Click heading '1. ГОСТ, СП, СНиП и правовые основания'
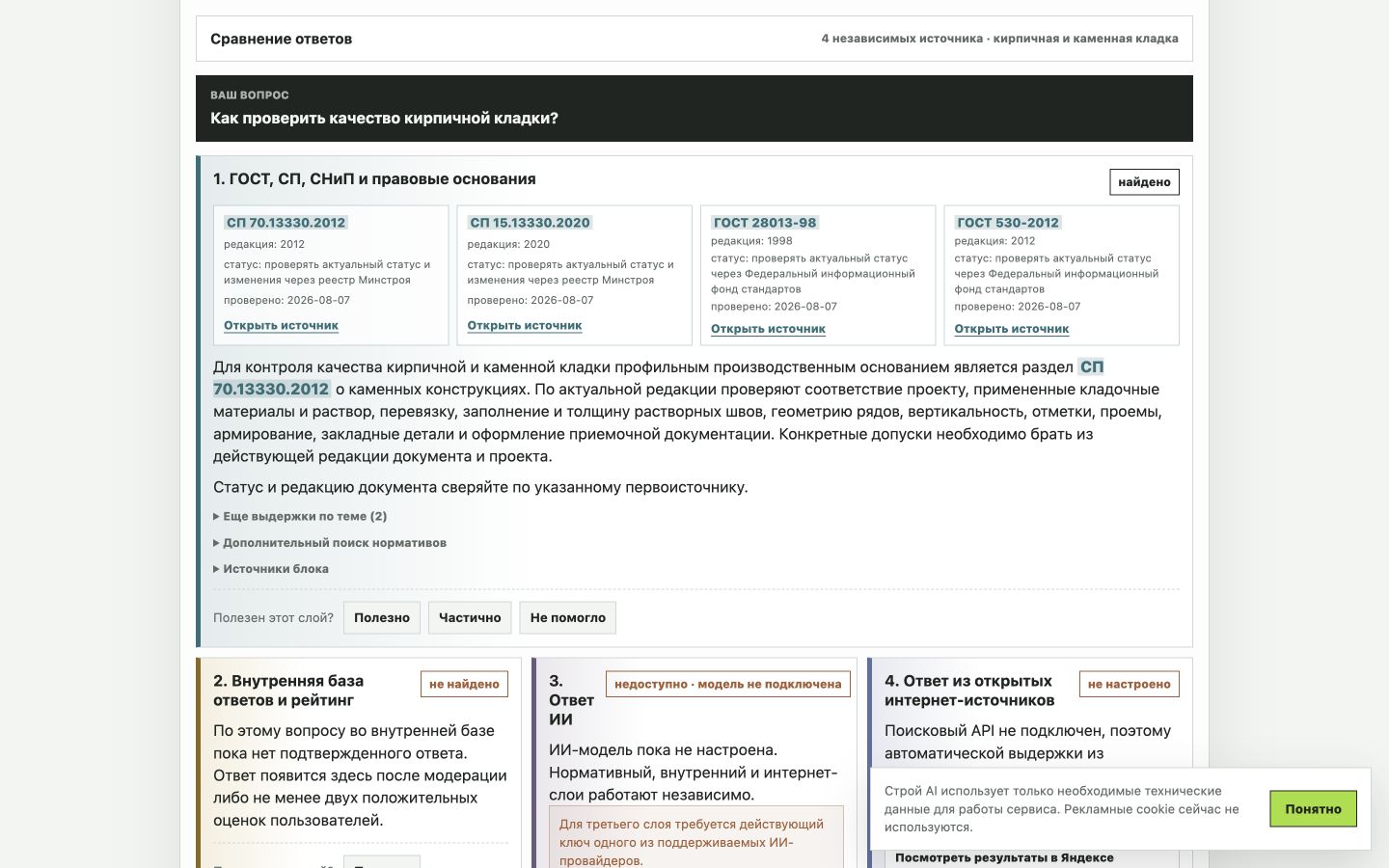This screenshot has width=1389, height=868. pyautogui.click(x=374, y=179)
